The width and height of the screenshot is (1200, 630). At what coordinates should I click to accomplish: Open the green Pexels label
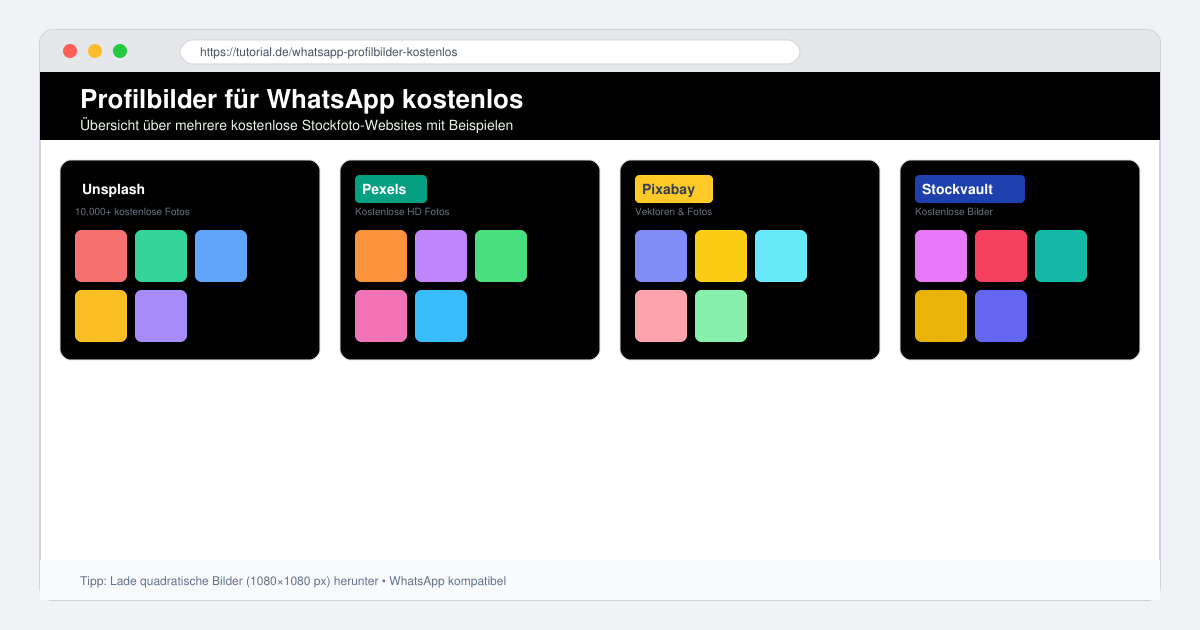[391, 189]
